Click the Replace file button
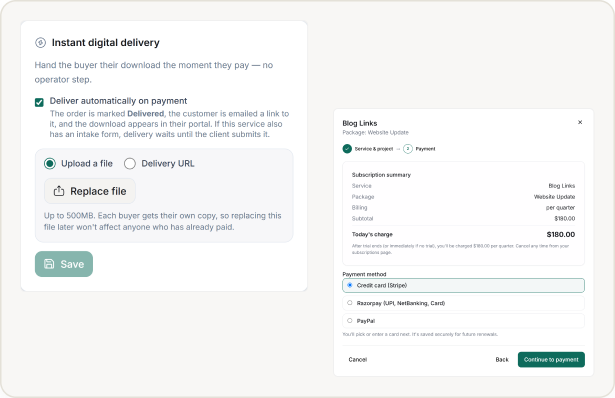Viewport: 615px width, 398px height. pos(90,191)
